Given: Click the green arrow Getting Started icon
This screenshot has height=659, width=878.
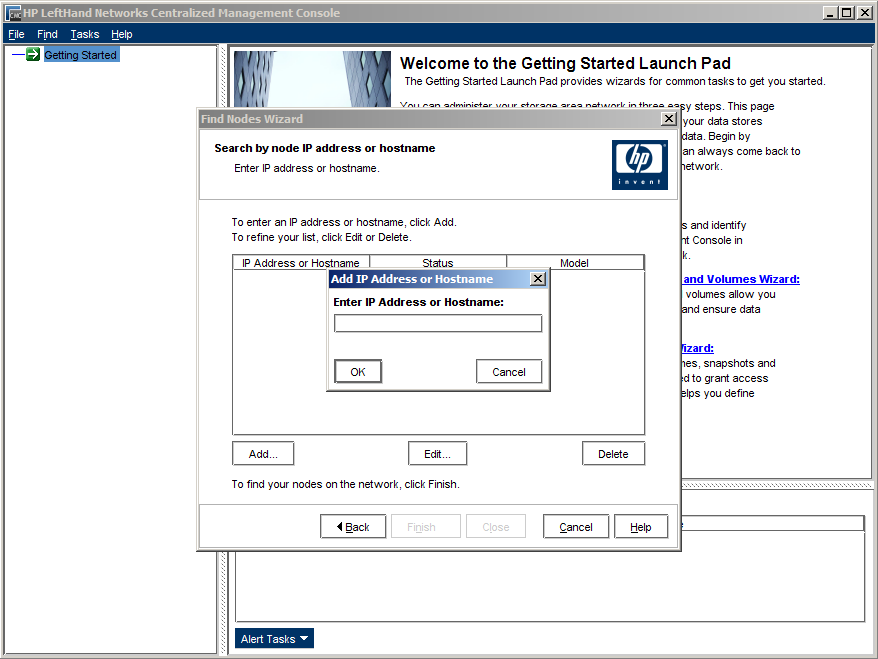Looking at the screenshot, I should (33, 55).
